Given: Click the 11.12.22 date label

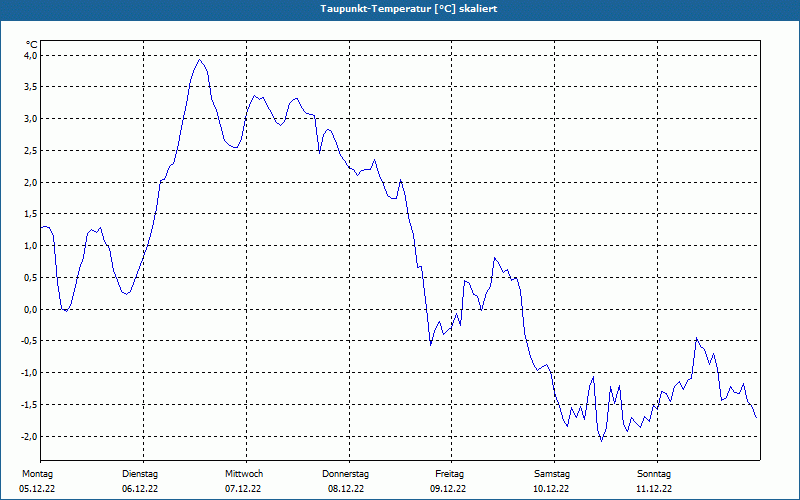Looking at the screenshot, I should [654, 489].
